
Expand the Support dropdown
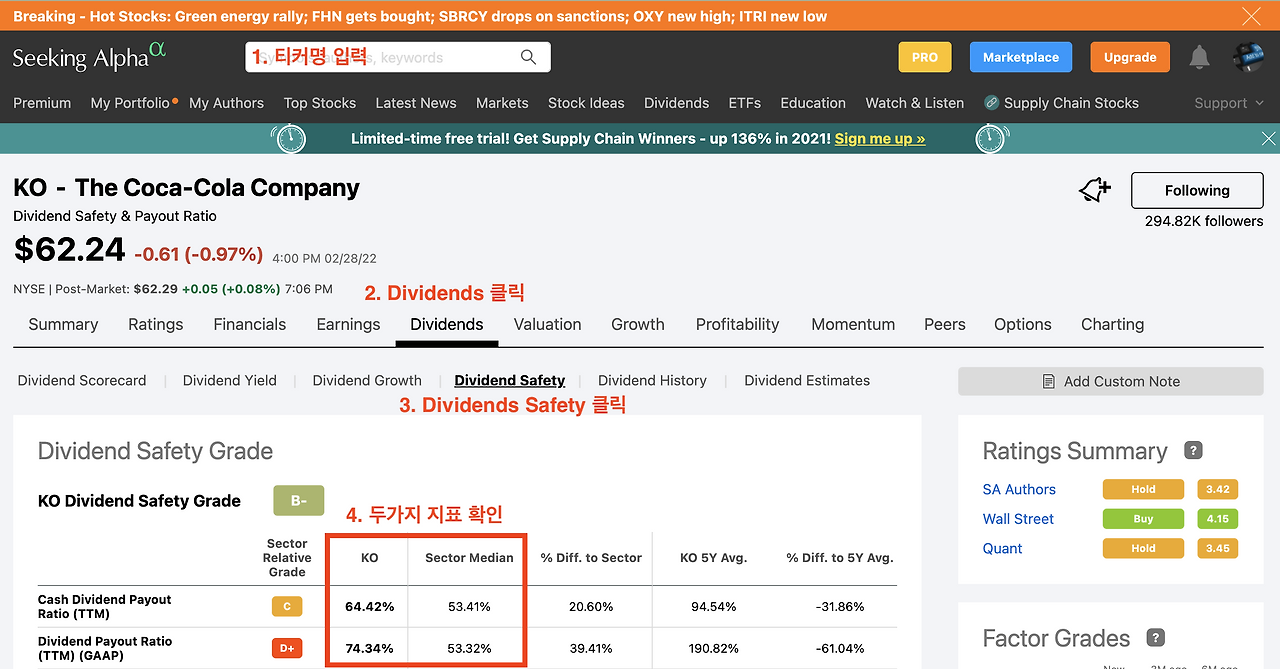tap(1229, 103)
